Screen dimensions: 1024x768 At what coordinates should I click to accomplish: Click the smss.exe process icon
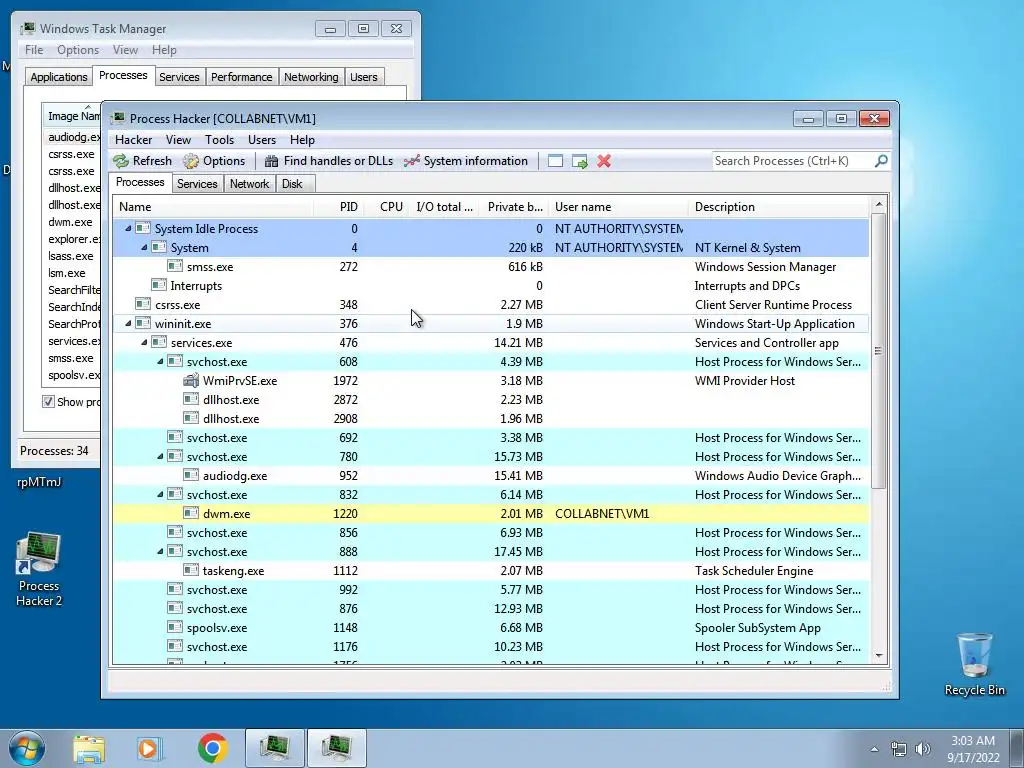(175, 266)
